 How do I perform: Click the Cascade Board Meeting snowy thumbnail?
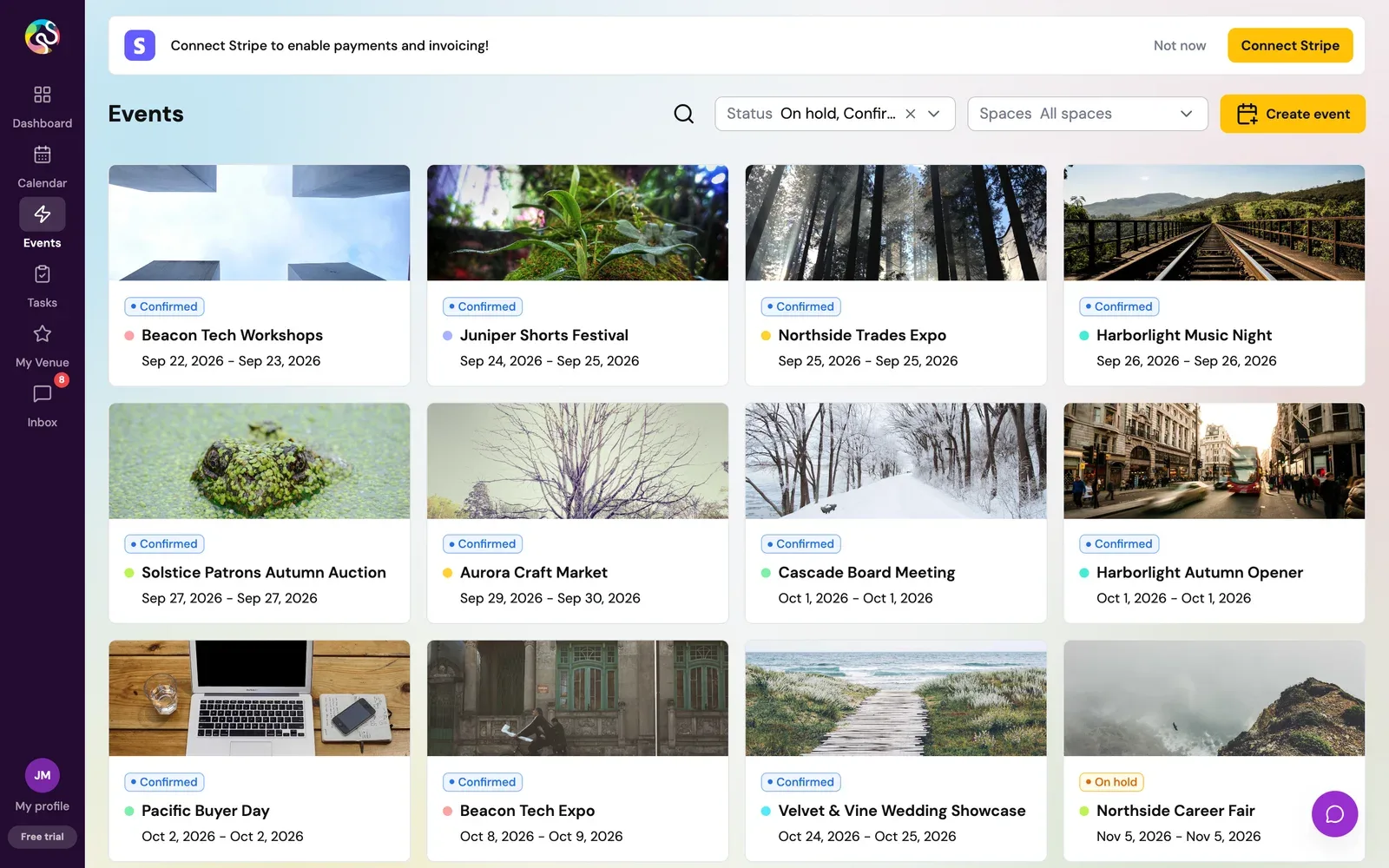(896, 460)
